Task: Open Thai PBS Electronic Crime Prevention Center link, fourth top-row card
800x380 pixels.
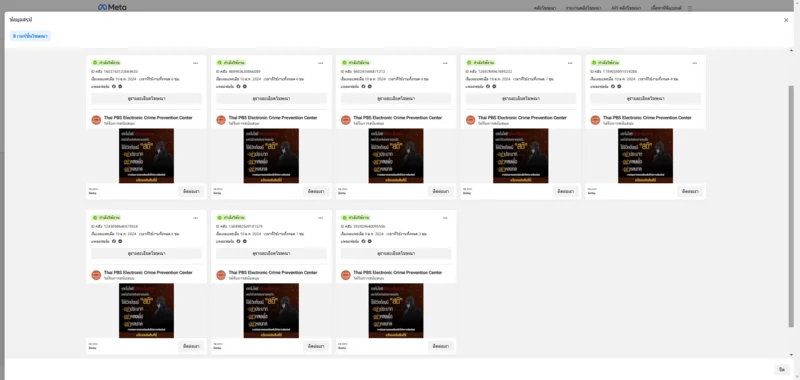Action: pos(522,118)
